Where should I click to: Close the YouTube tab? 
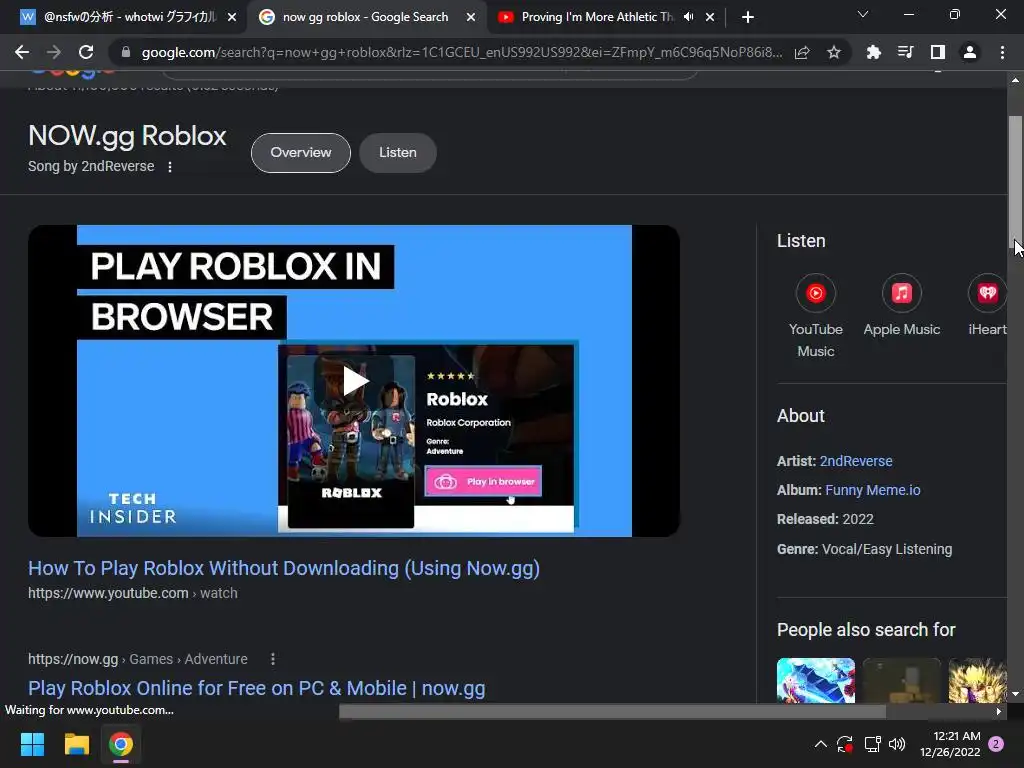click(710, 18)
